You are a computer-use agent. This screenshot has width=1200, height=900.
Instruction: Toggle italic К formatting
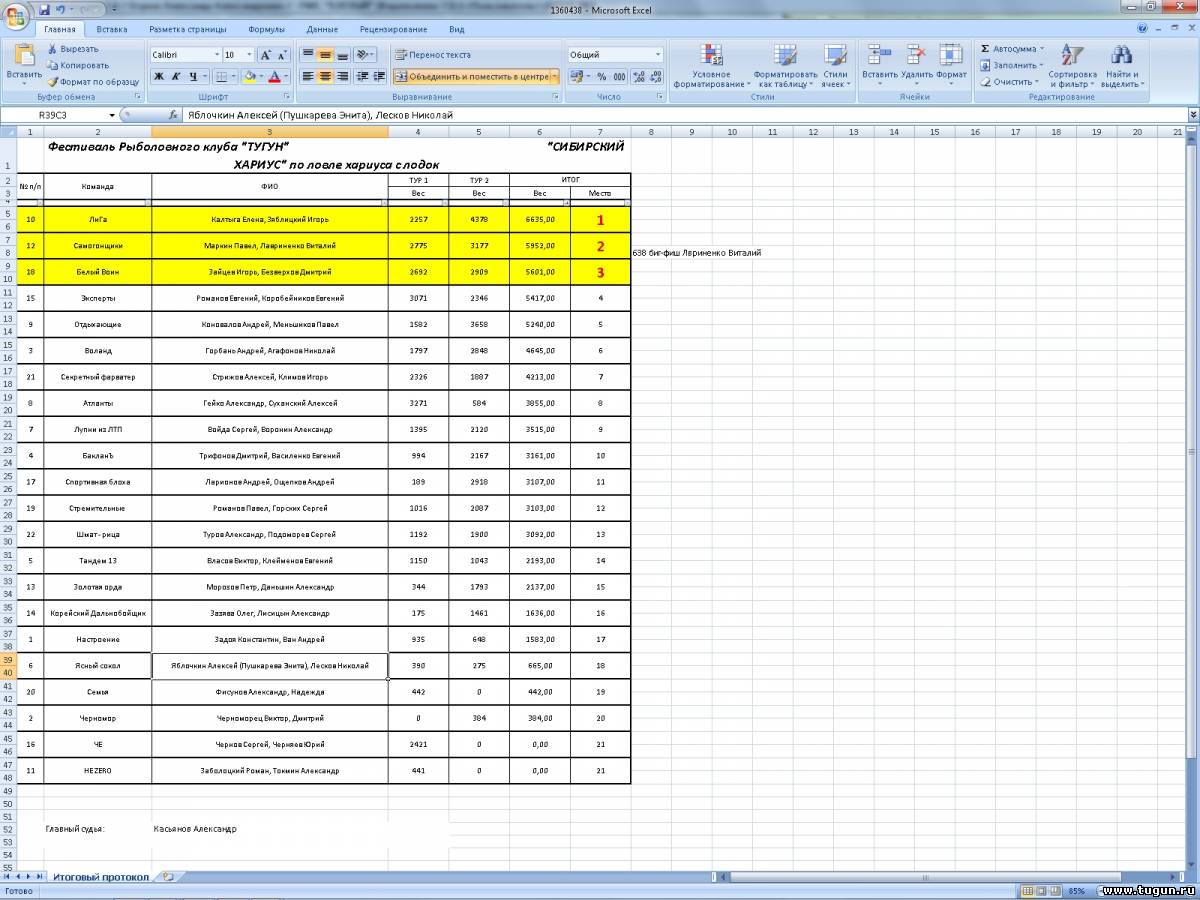point(176,76)
